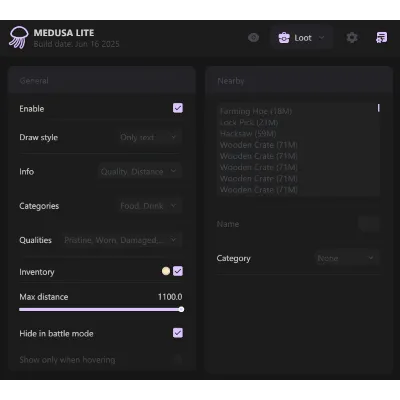Select Farming Hoe (18M) in Nearby list
The width and height of the screenshot is (400, 400).
(256, 111)
